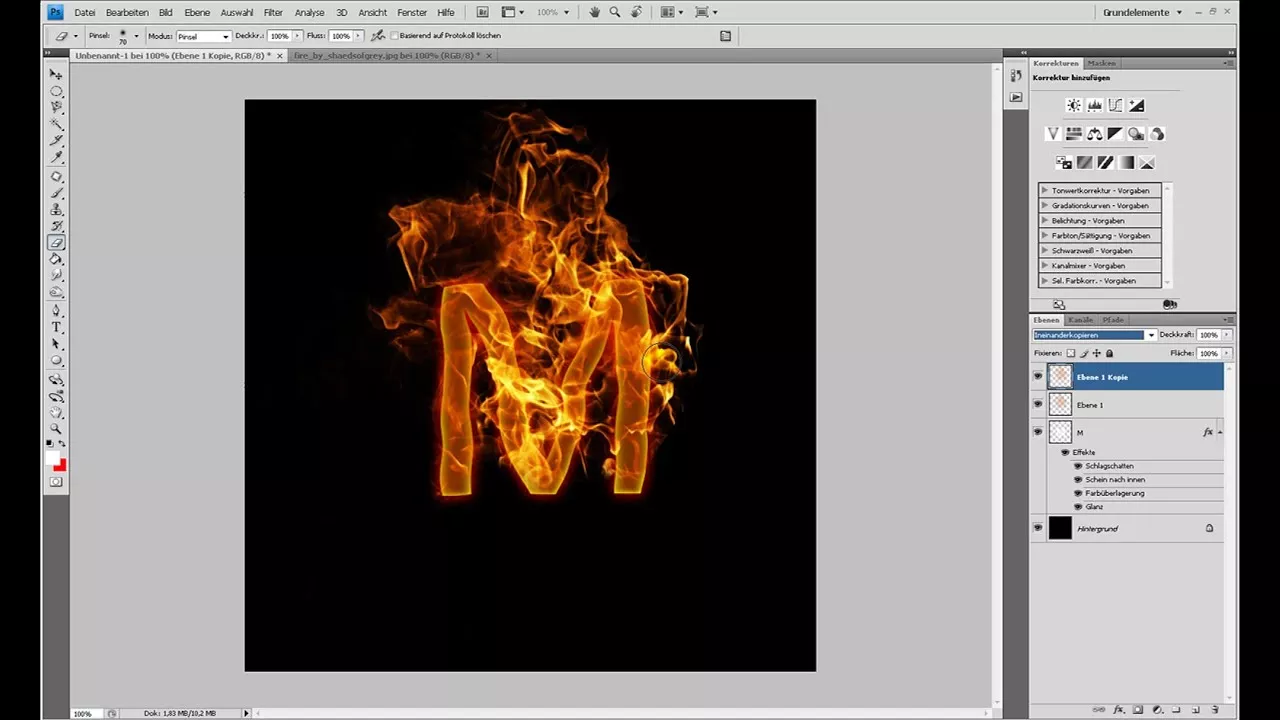
Task: Create a new layer in the Ebenen panel
Action: click(1196, 711)
